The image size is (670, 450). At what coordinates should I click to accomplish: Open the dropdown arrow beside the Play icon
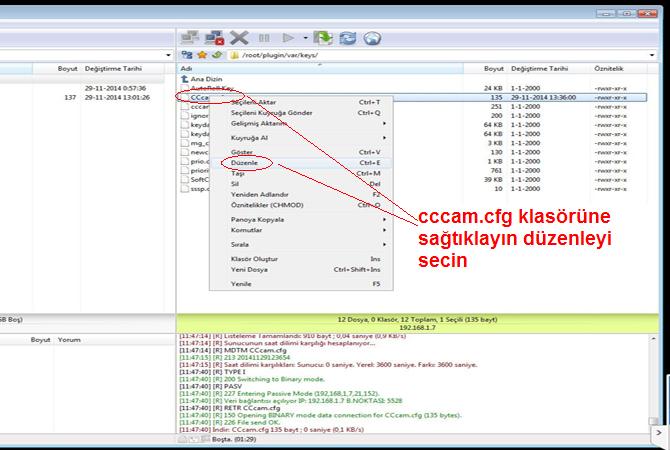click(306, 38)
